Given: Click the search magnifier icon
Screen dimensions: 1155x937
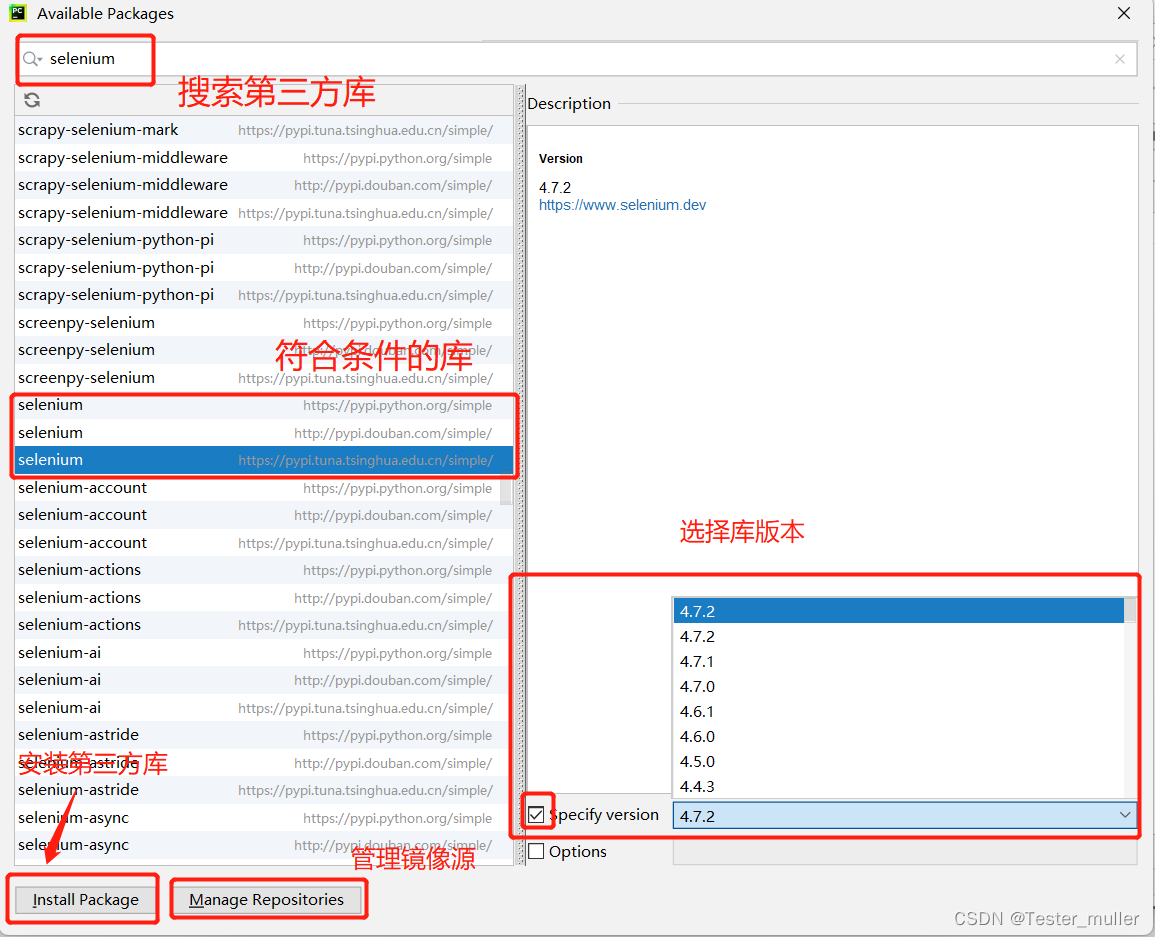Looking at the screenshot, I should point(31,59).
